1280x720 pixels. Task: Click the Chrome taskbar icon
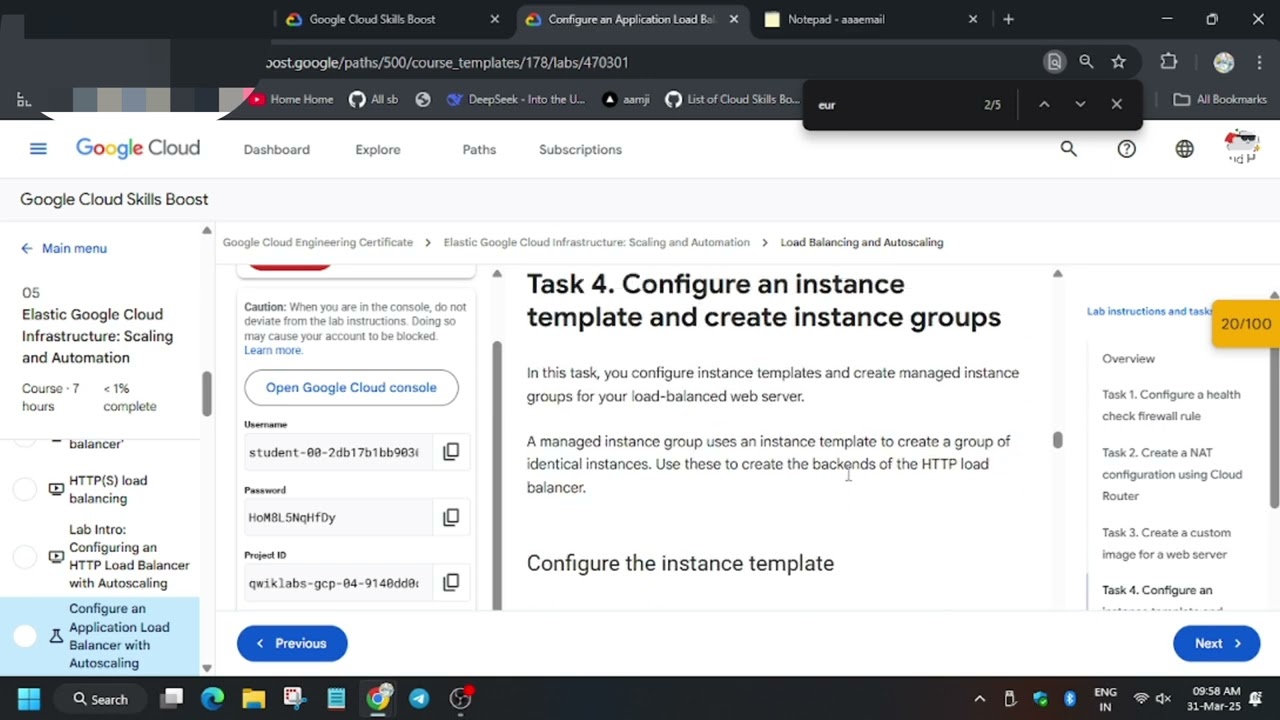tap(377, 698)
